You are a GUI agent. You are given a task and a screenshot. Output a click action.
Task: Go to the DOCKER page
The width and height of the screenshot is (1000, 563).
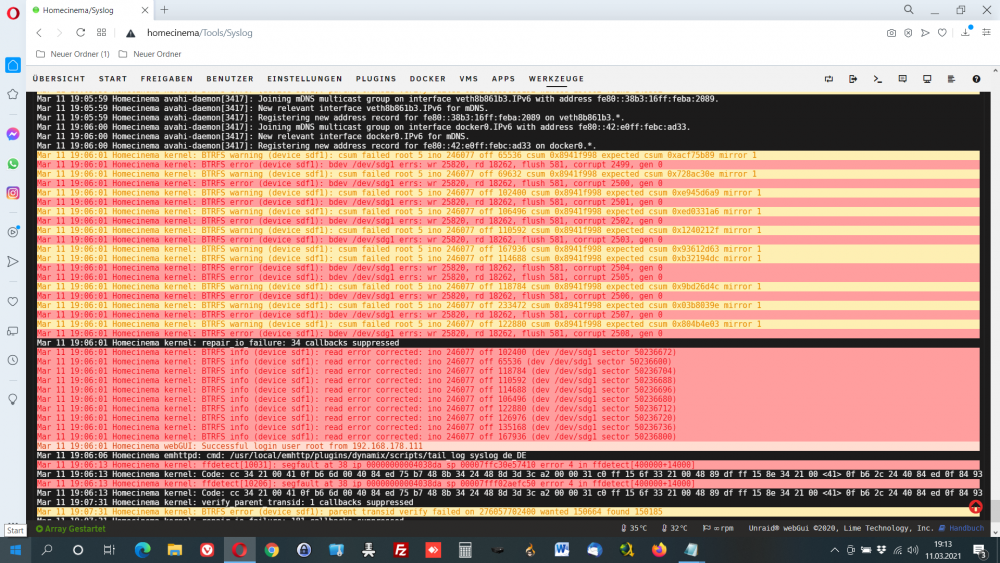click(x=427, y=79)
